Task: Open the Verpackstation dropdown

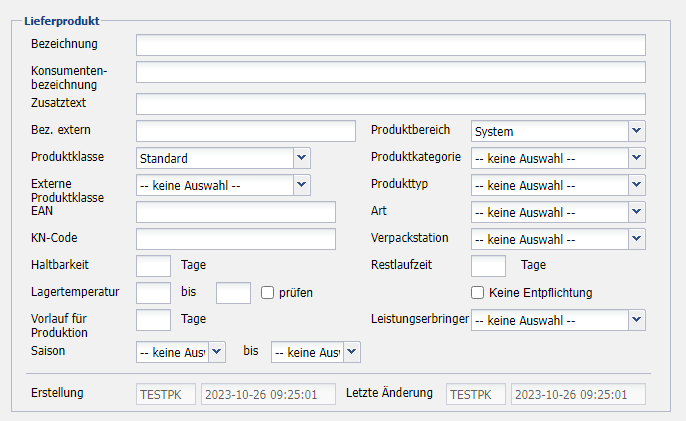Action: [x=557, y=239]
